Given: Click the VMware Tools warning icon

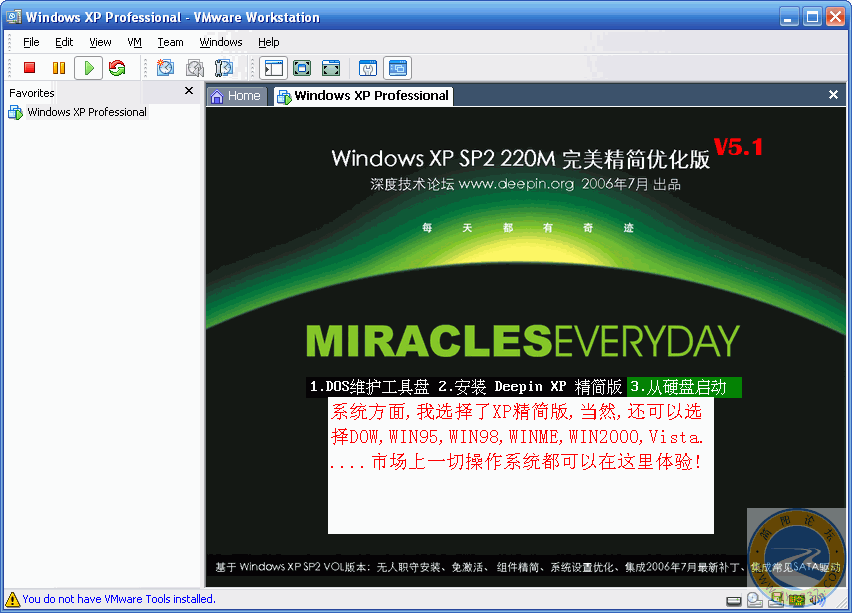Looking at the screenshot, I should [12, 599].
